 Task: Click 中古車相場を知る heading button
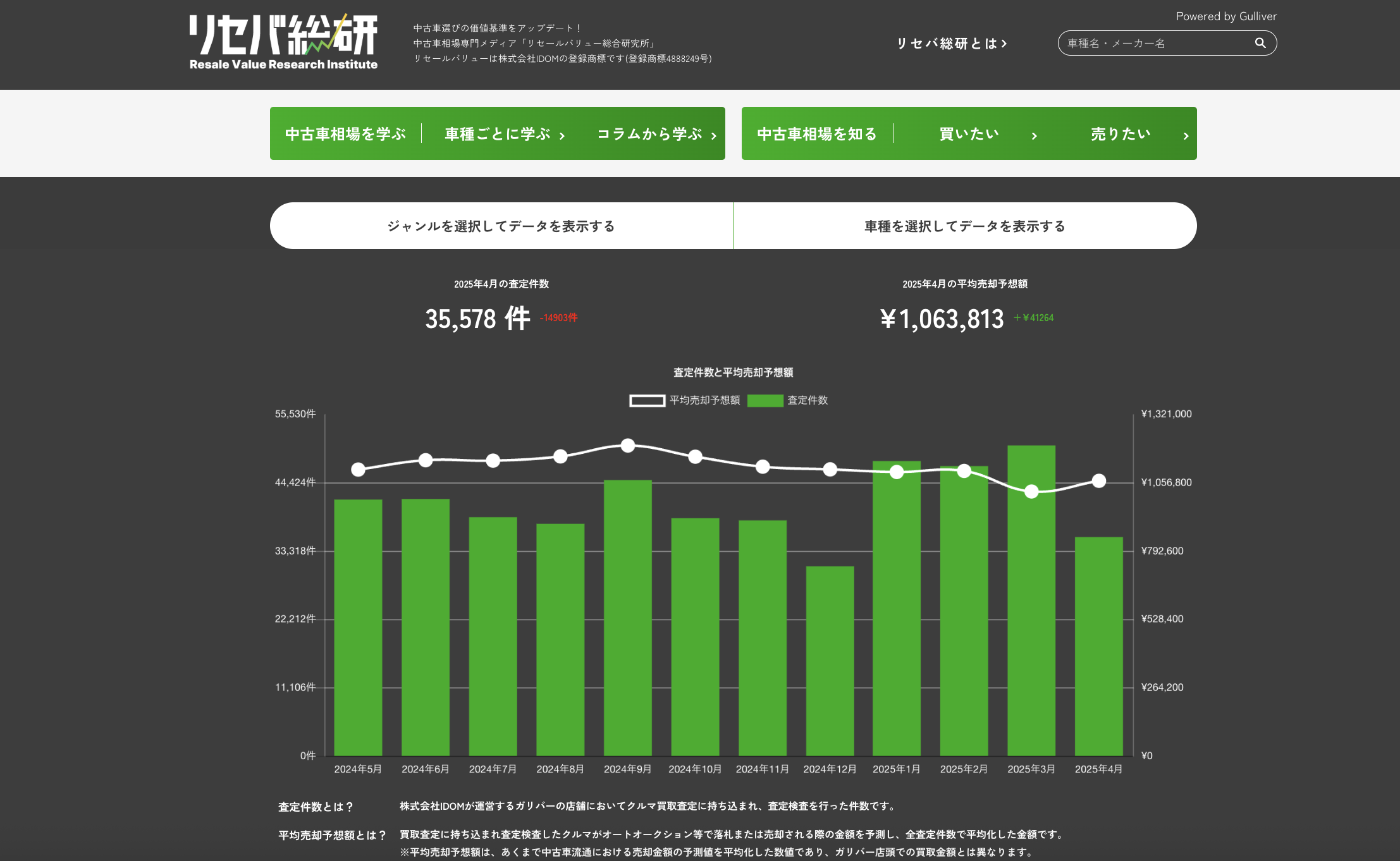817,134
